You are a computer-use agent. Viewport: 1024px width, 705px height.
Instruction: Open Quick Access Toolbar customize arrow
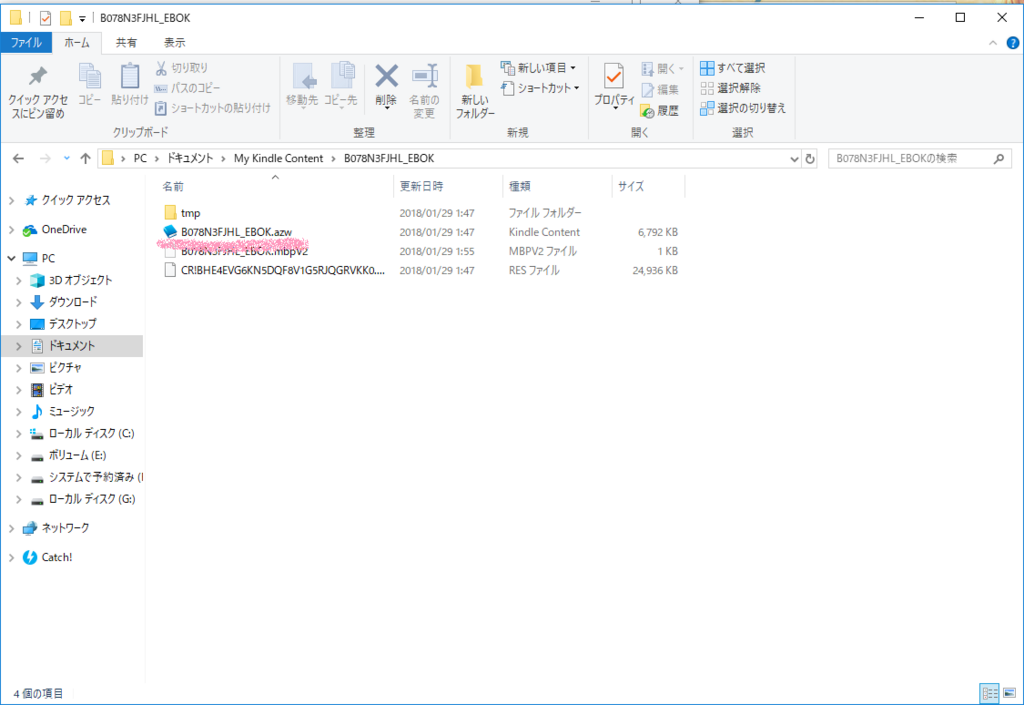82,18
